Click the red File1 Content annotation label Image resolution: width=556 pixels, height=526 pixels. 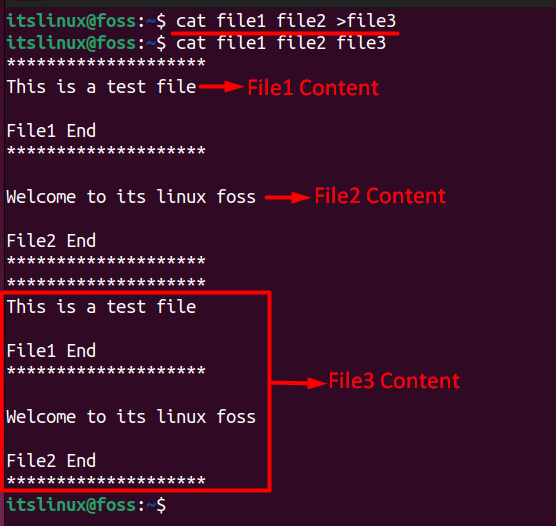coord(313,88)
